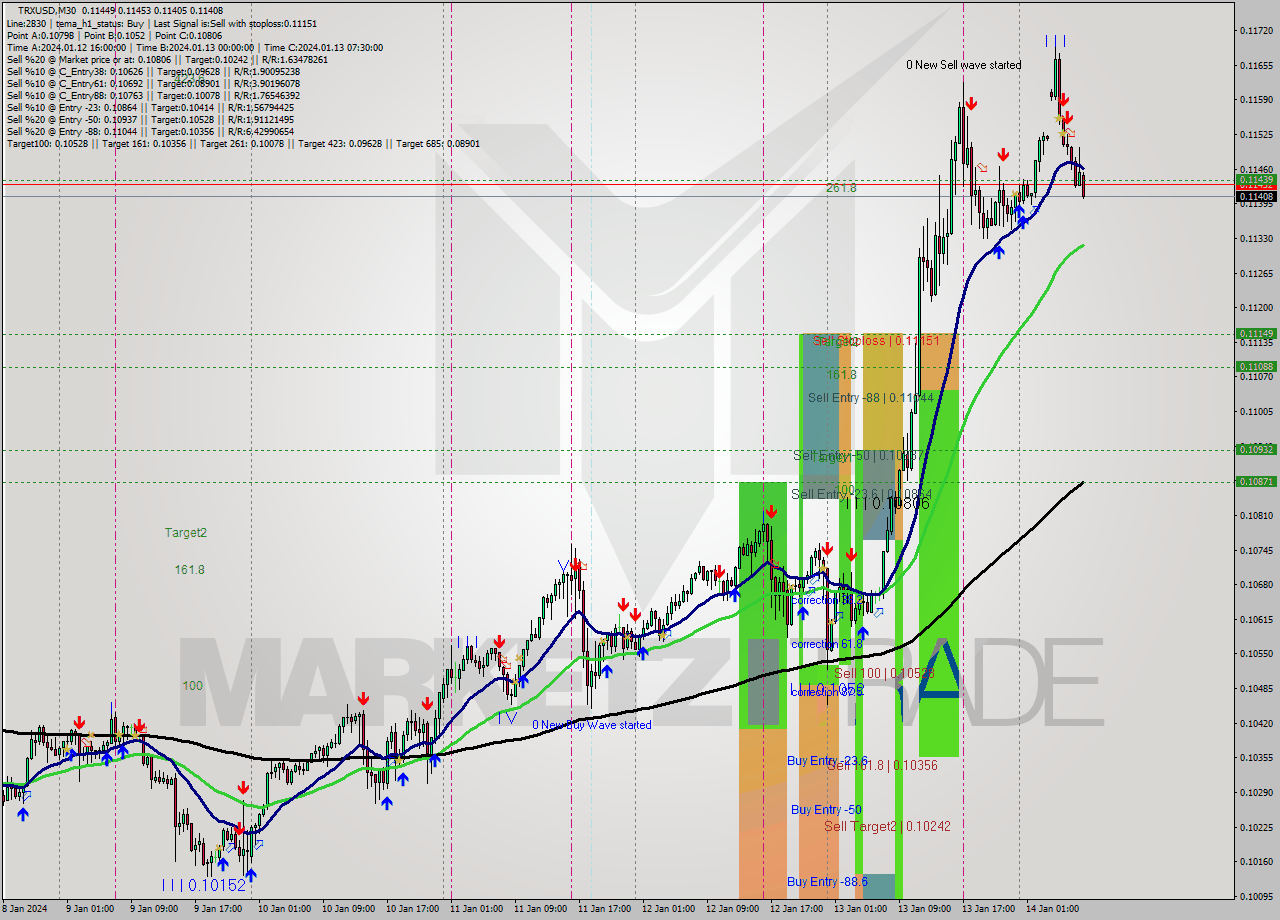Click the green 0.10932 price tag
The width and height of the screenshot is (1280, 920).
1256,450
